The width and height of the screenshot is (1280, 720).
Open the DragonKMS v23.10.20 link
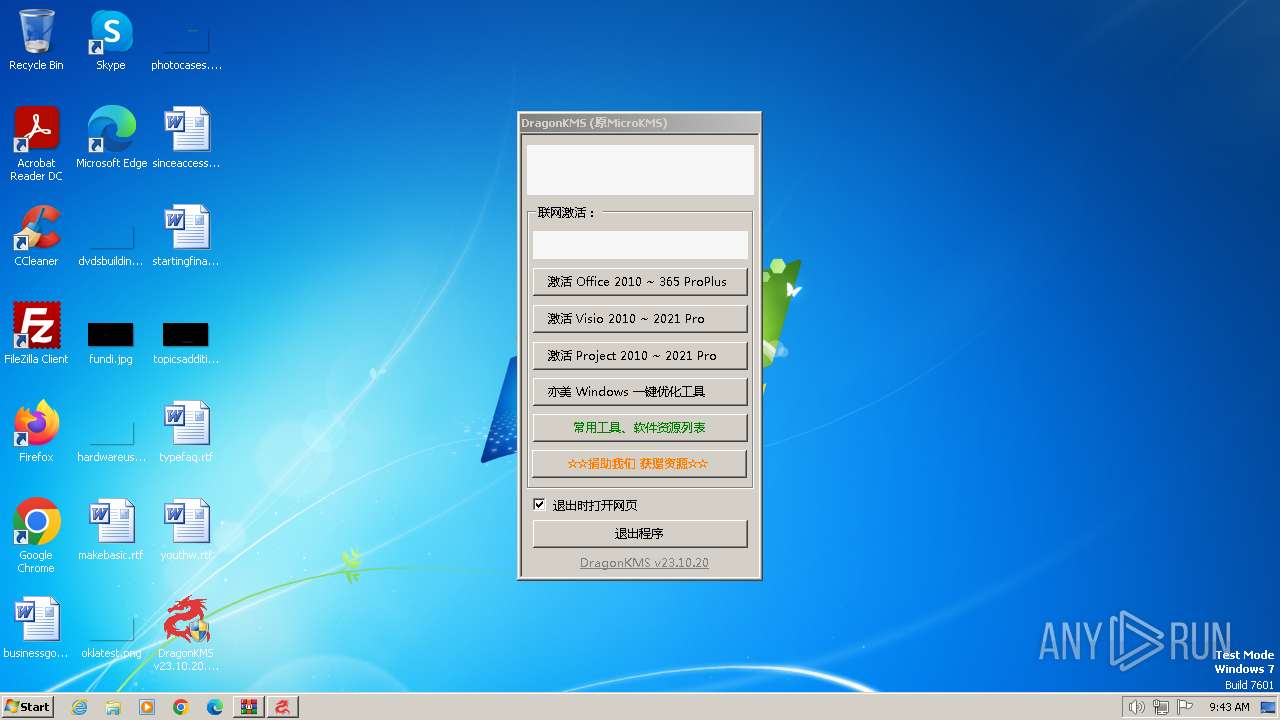[x=644, y=563]
